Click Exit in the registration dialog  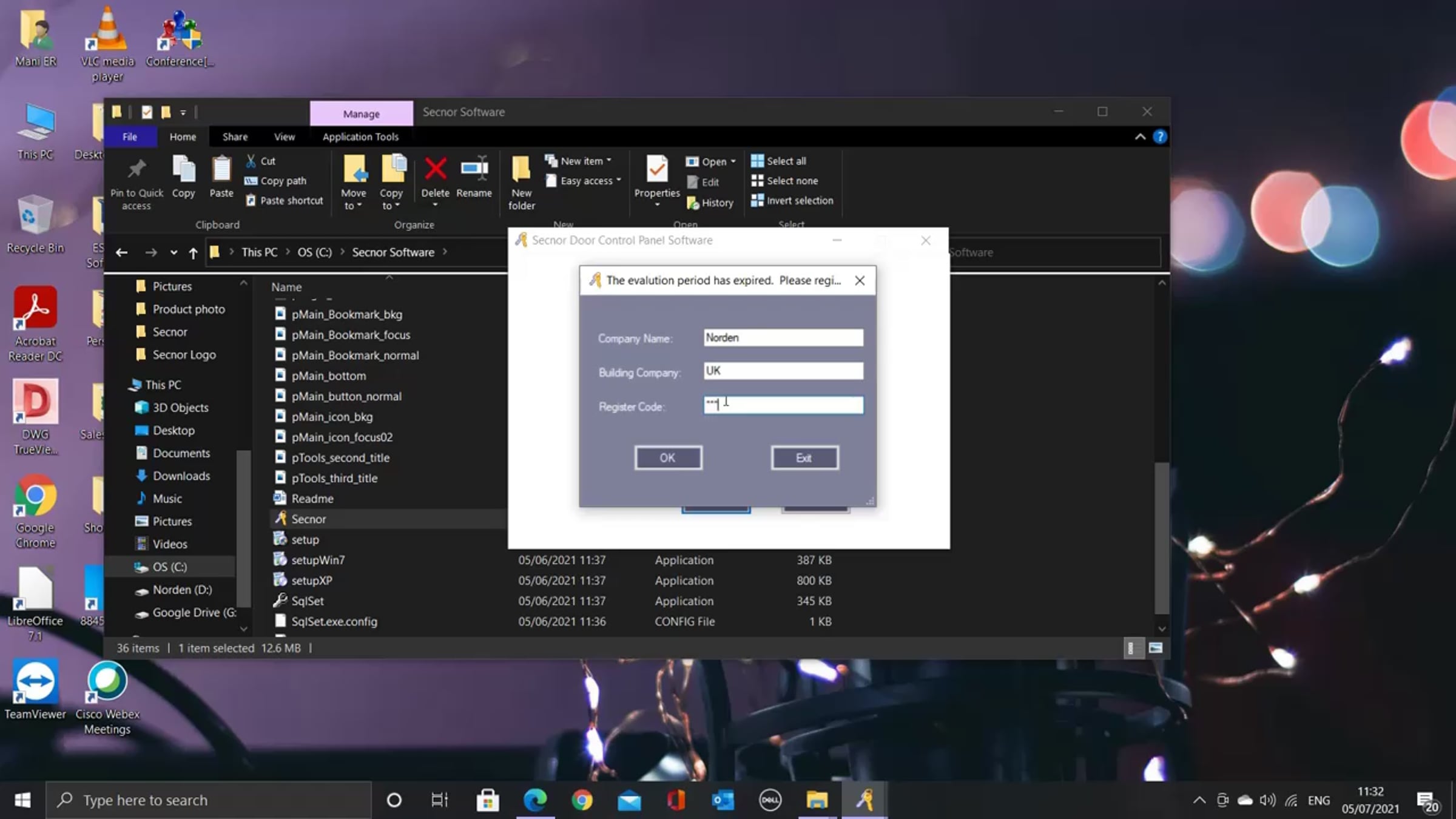pyautogui.click(x=804, y=457)
